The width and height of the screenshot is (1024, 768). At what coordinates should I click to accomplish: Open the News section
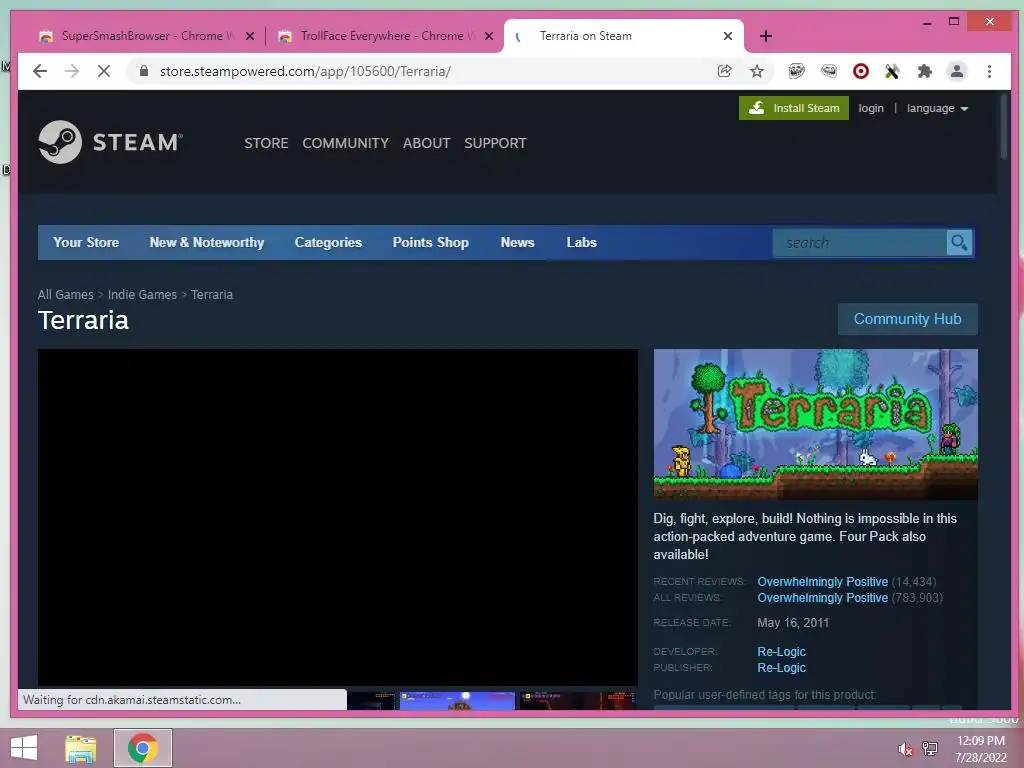pos(517,242)
